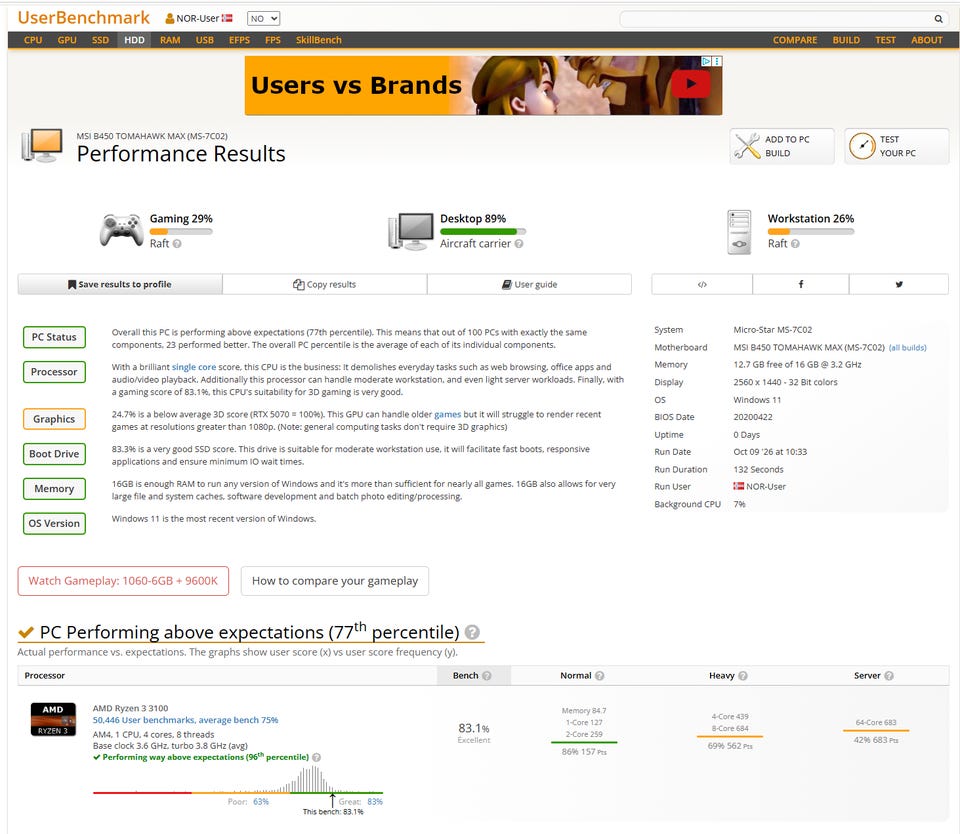Screen dimensions: 960x834
Task: Click the AMD Ryzen 3 processor logo
Action: pos(53,719)
